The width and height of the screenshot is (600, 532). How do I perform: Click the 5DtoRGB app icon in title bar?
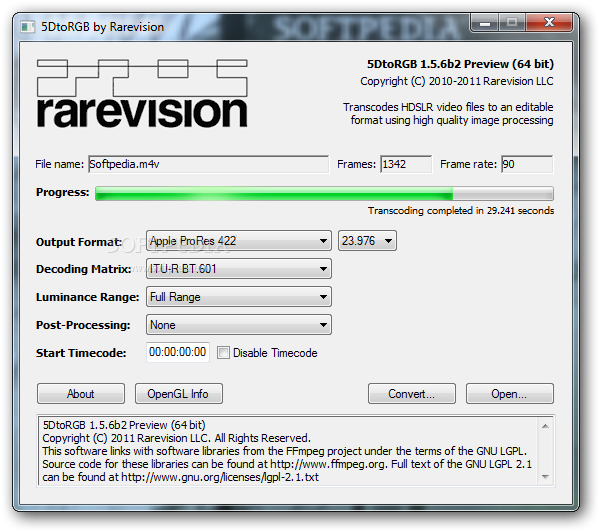tap(28, 27)
